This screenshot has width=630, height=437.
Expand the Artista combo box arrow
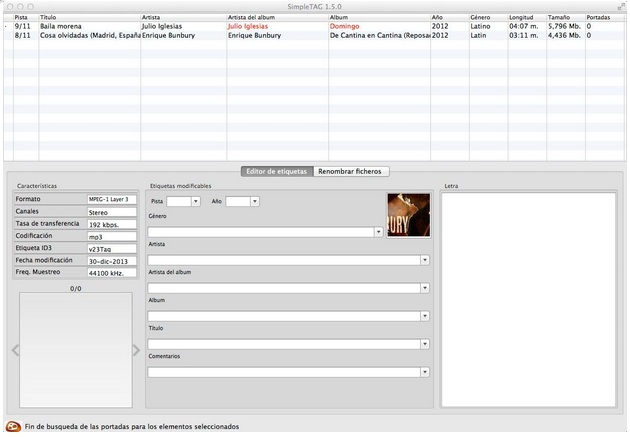[x=425, y=260]
